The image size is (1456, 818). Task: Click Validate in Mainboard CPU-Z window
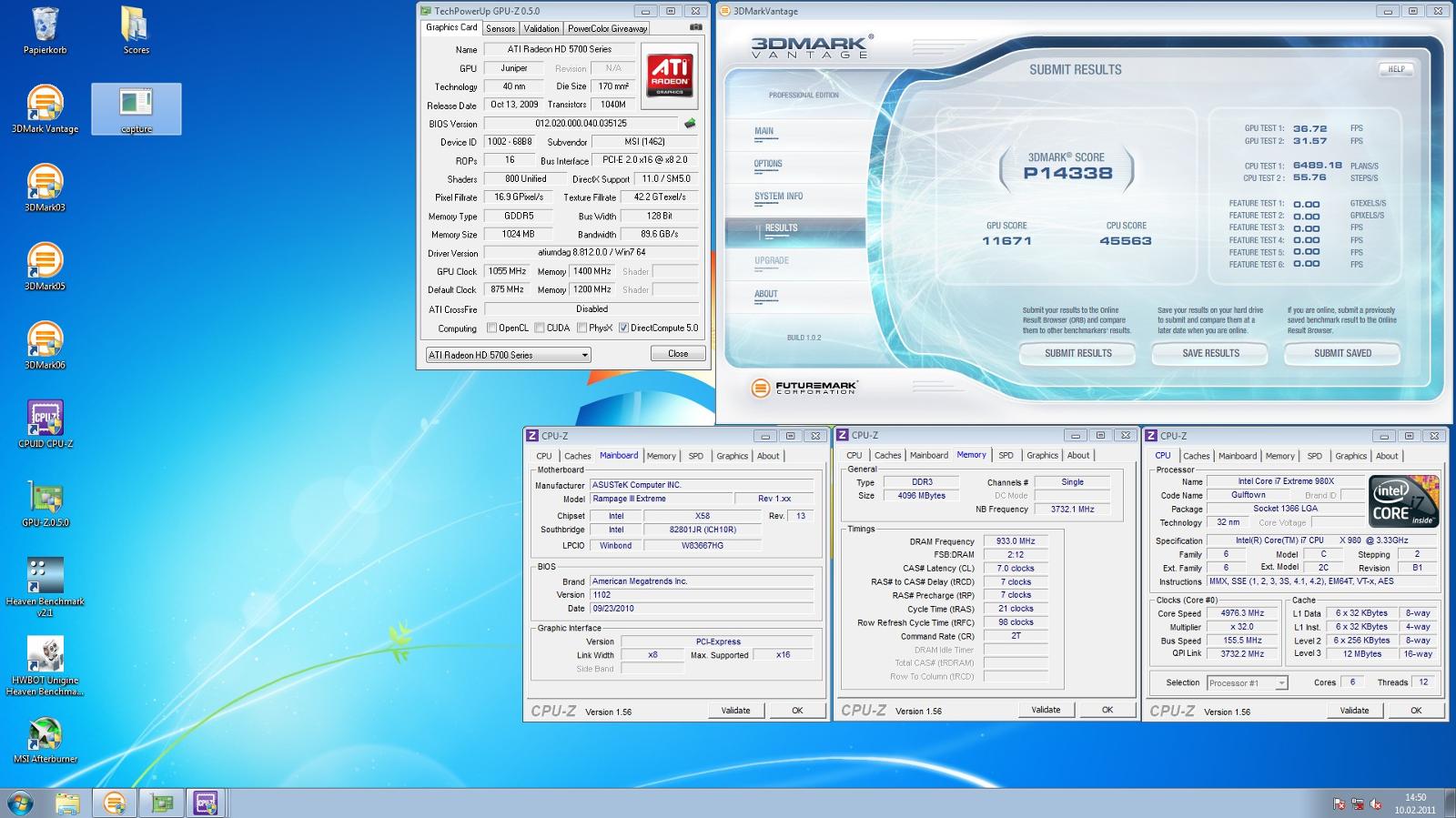[x=735, y=711]
